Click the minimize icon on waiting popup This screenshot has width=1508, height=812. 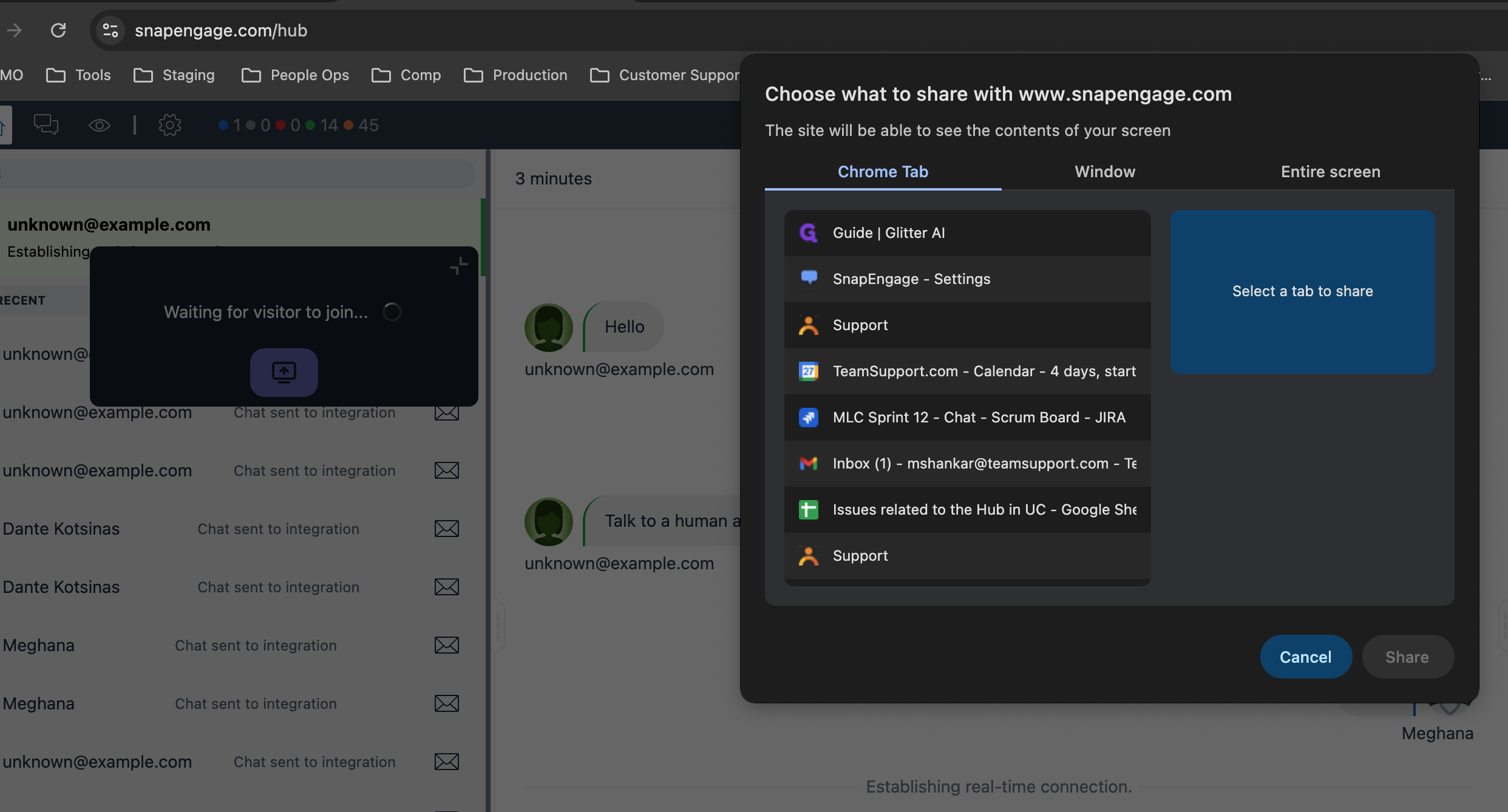pos(458,266)
